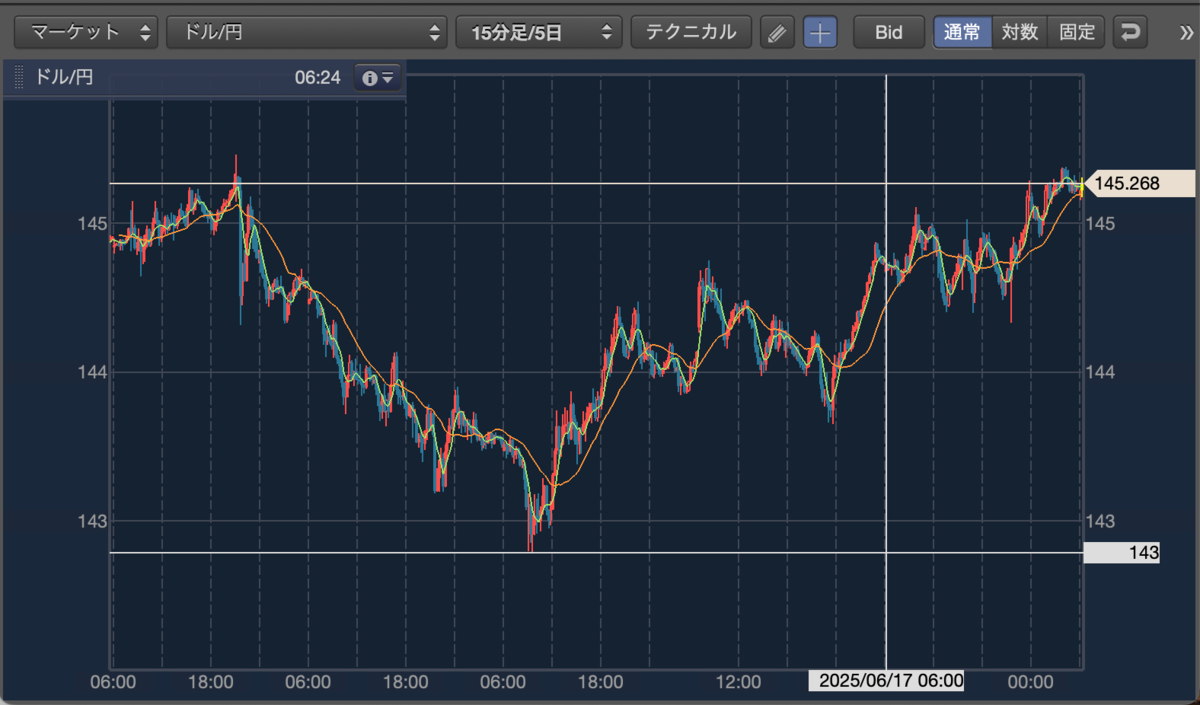This screenshot has width=1200, height=705.
Task: Click the 2025/06/17 06:00 date label
Action: [887, 681]
